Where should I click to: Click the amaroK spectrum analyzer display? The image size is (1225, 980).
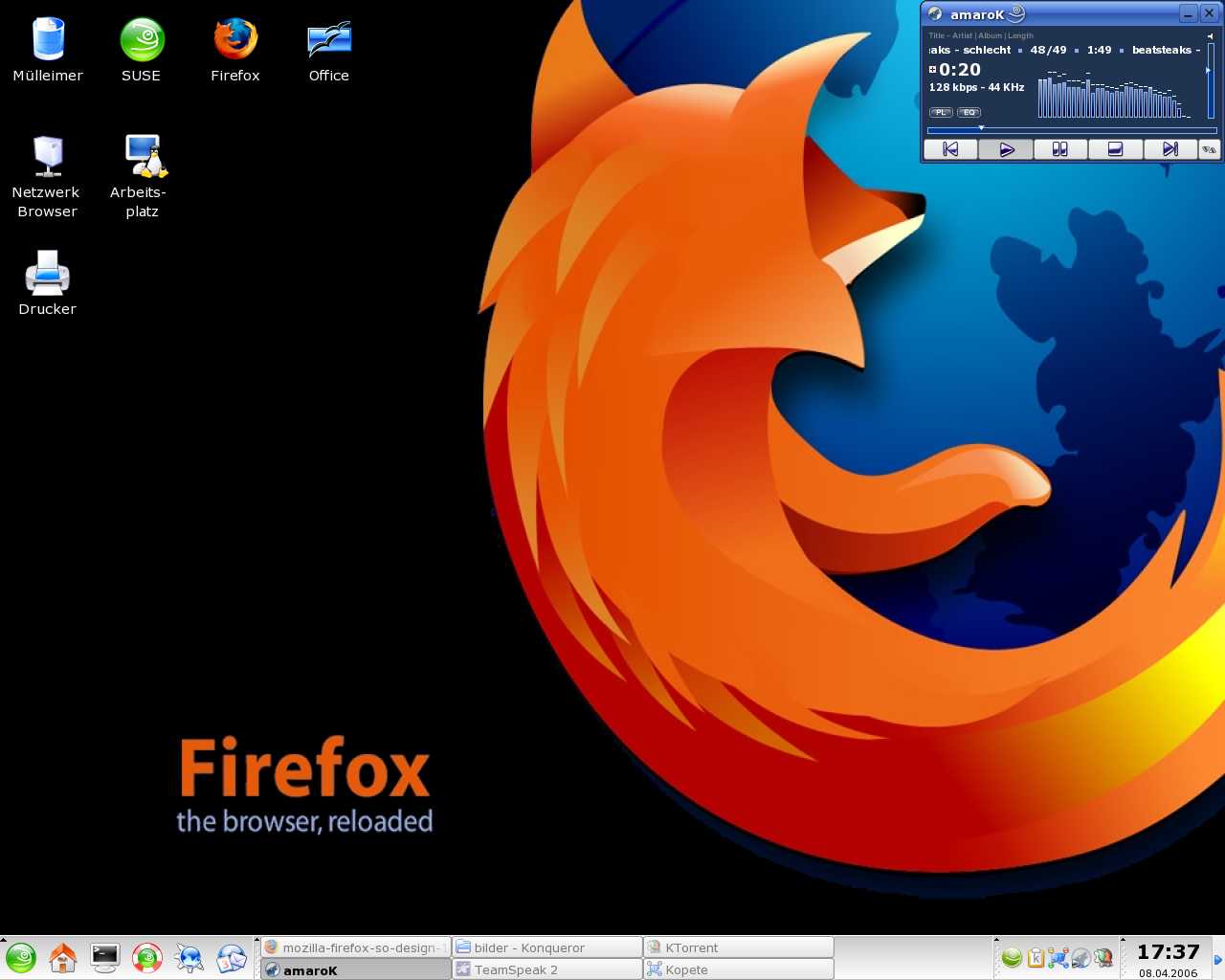click(1114, 93)
